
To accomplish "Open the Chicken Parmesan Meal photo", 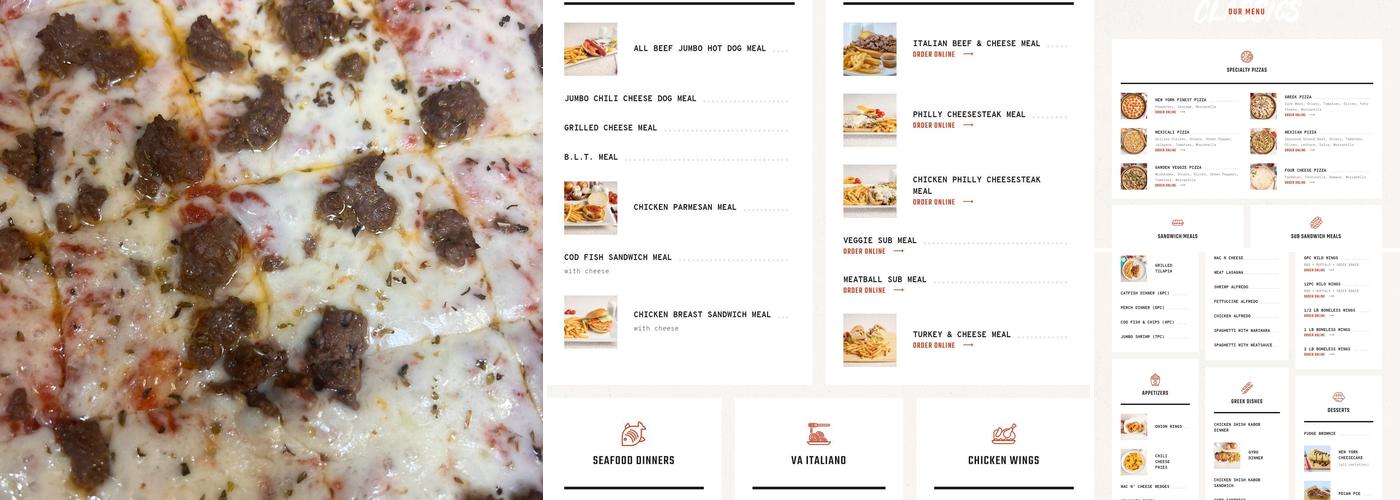I will coord(590,208).
